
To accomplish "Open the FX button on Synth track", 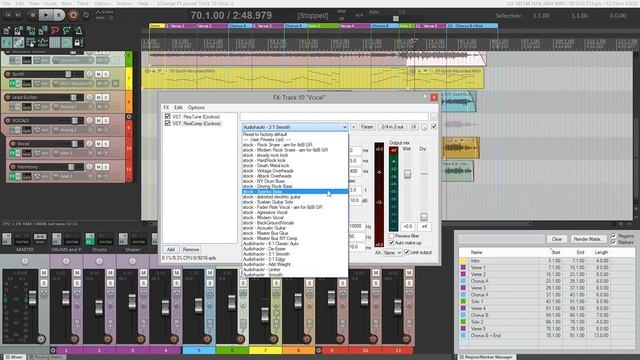I will coord(12,84).
